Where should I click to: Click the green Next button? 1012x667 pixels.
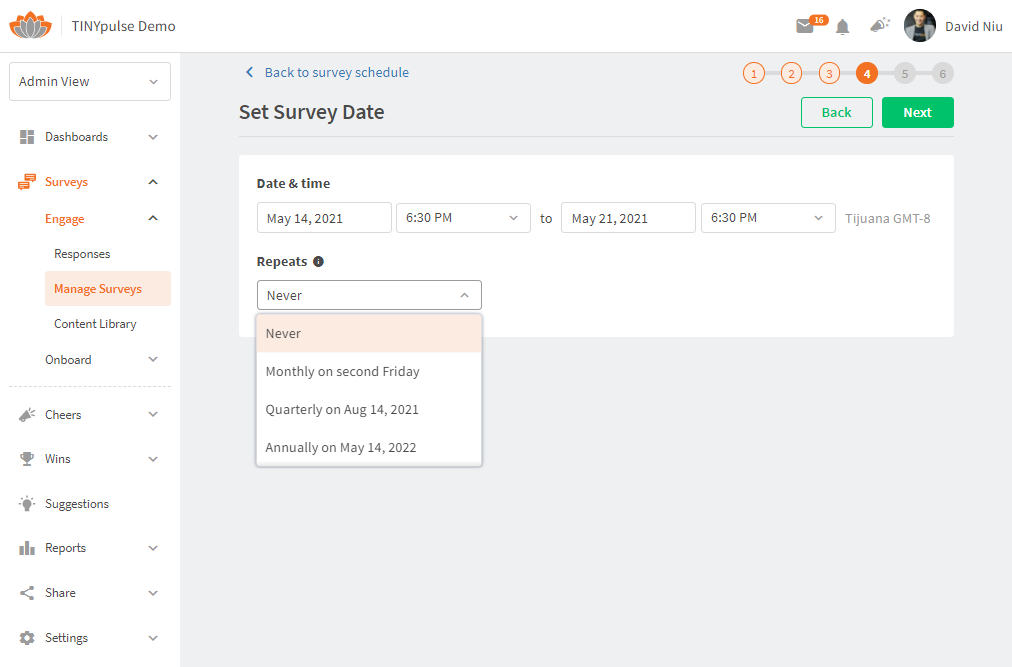pos(917,112)
